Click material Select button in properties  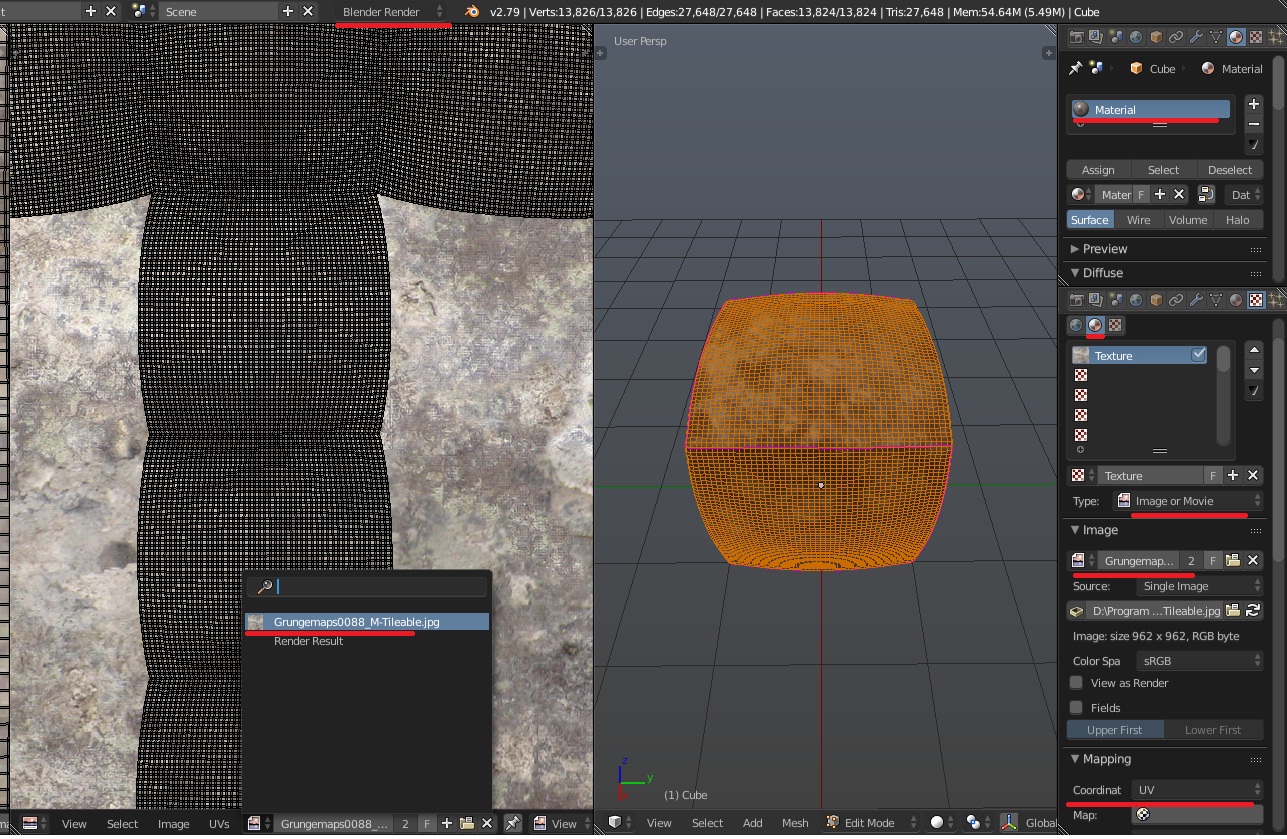1163,170
